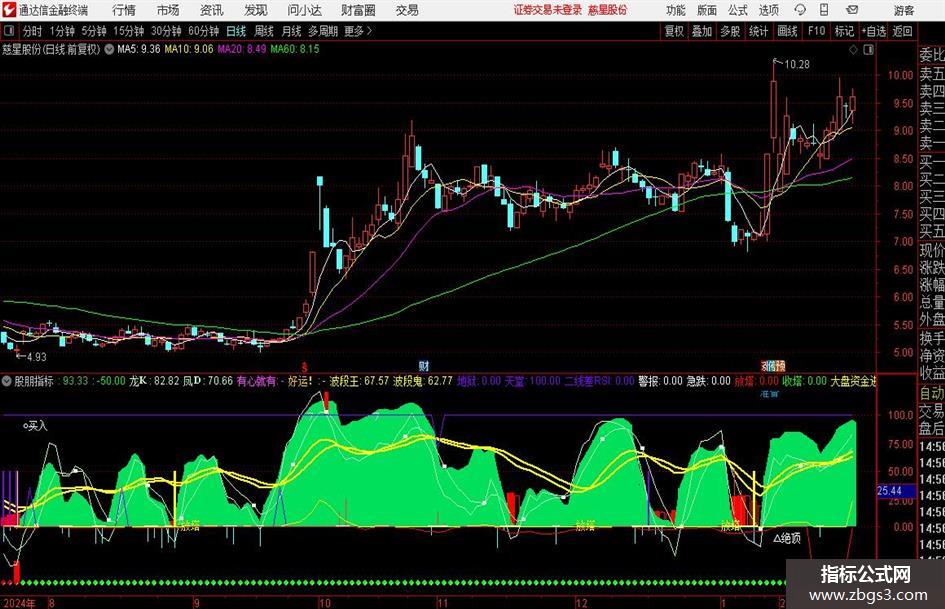The width and height of the screenshot is (945, 609).
Task: Open the F10 company info
Action: [x=816, y=31]
